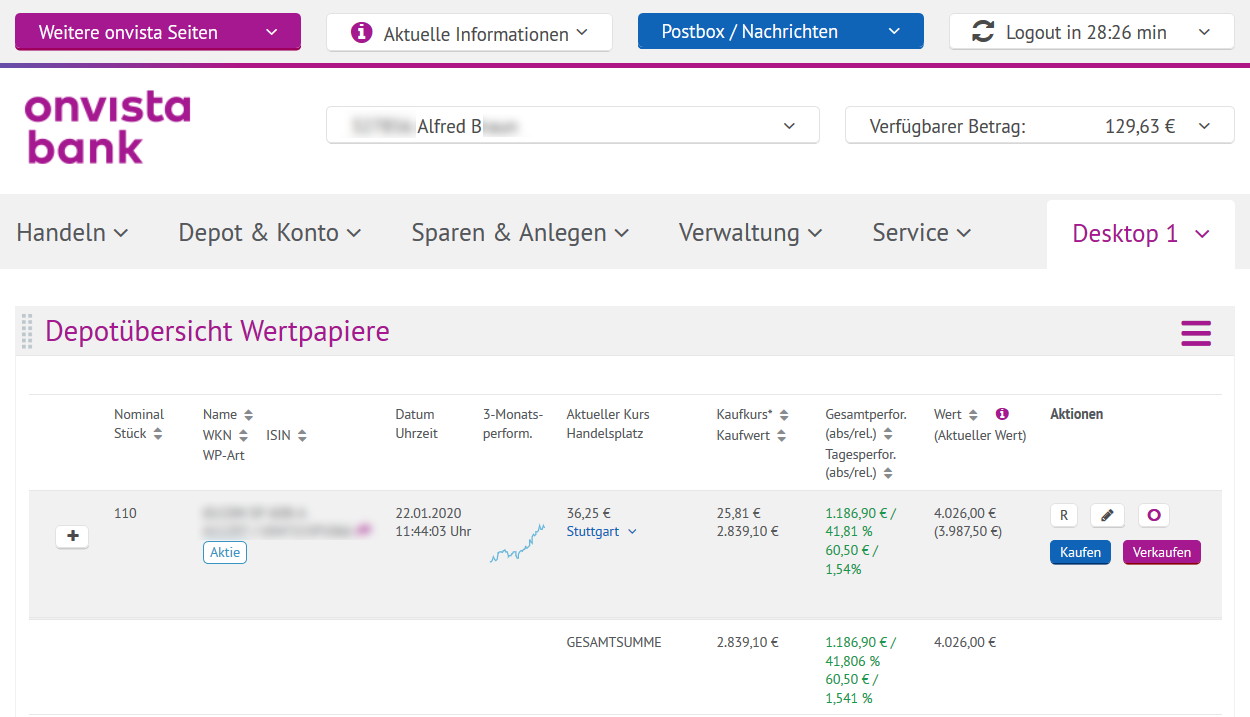Viewport: 1250px width, 717px height.
Task: Sort by Tagesperformance column arrows
Action: [x=888, y=473]
